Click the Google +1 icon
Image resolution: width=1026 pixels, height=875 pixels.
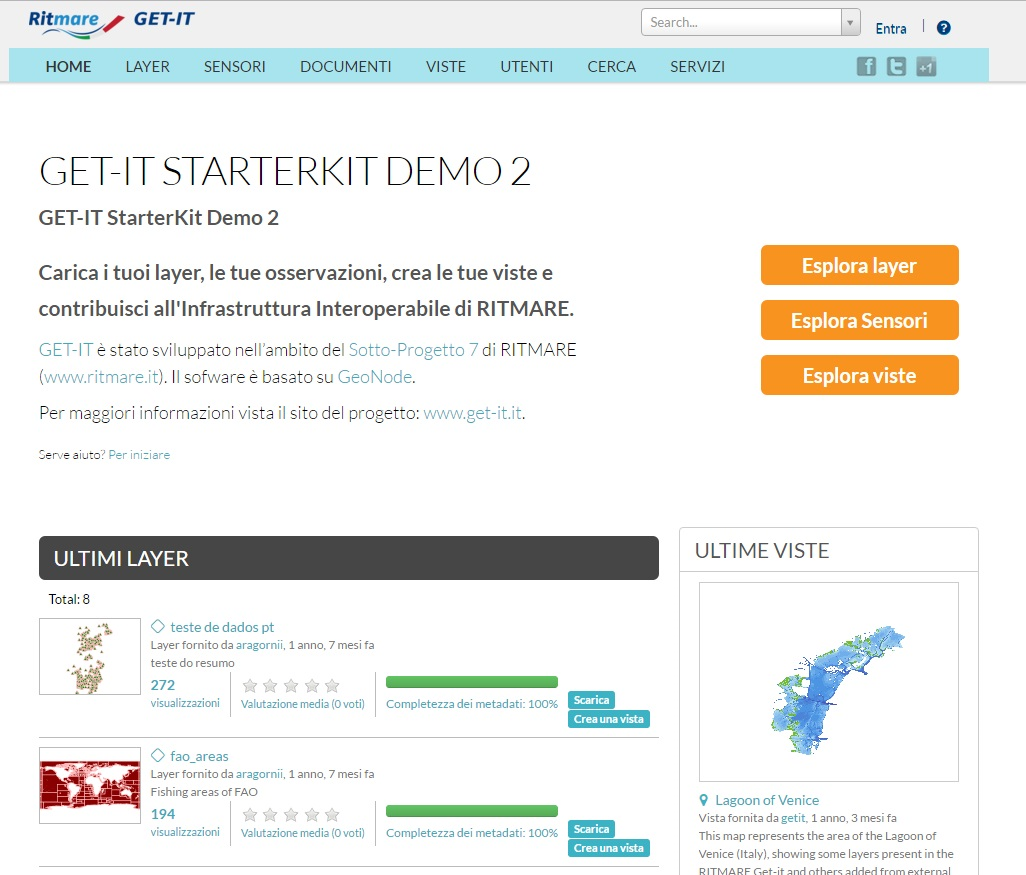click(x=926, y=66)
